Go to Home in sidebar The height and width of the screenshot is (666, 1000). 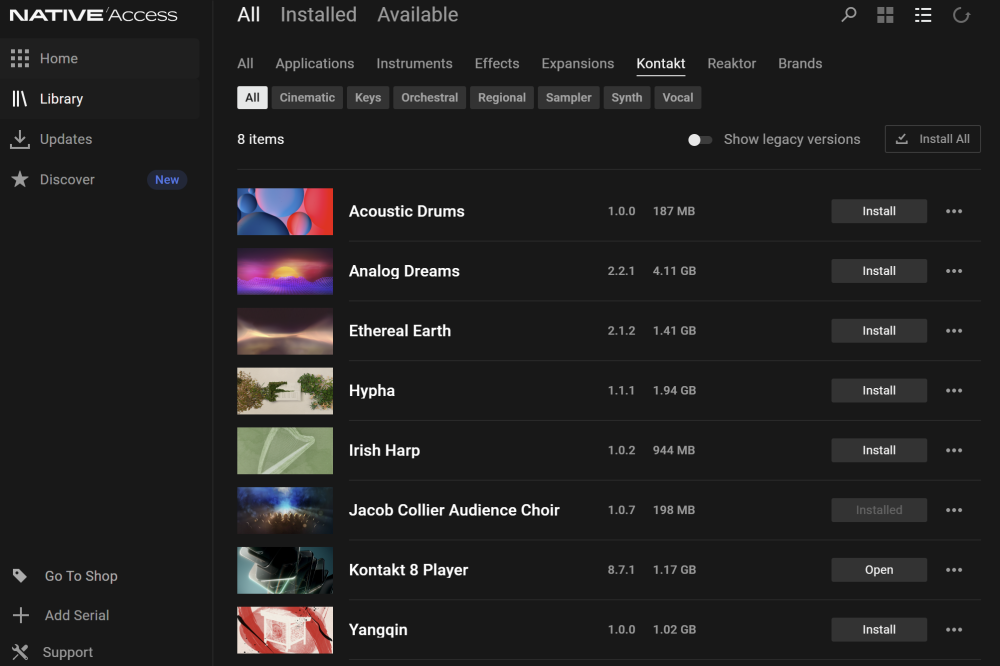point(99,58)
